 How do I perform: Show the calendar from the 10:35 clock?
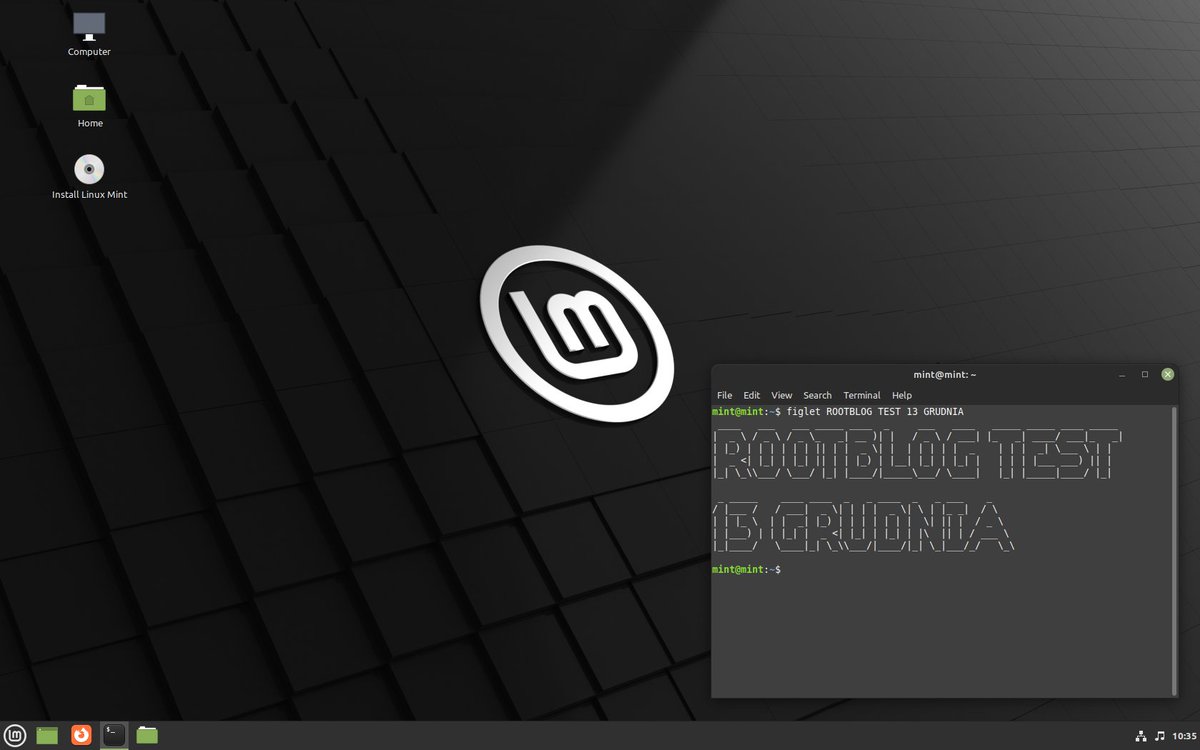click(1182, 736)
